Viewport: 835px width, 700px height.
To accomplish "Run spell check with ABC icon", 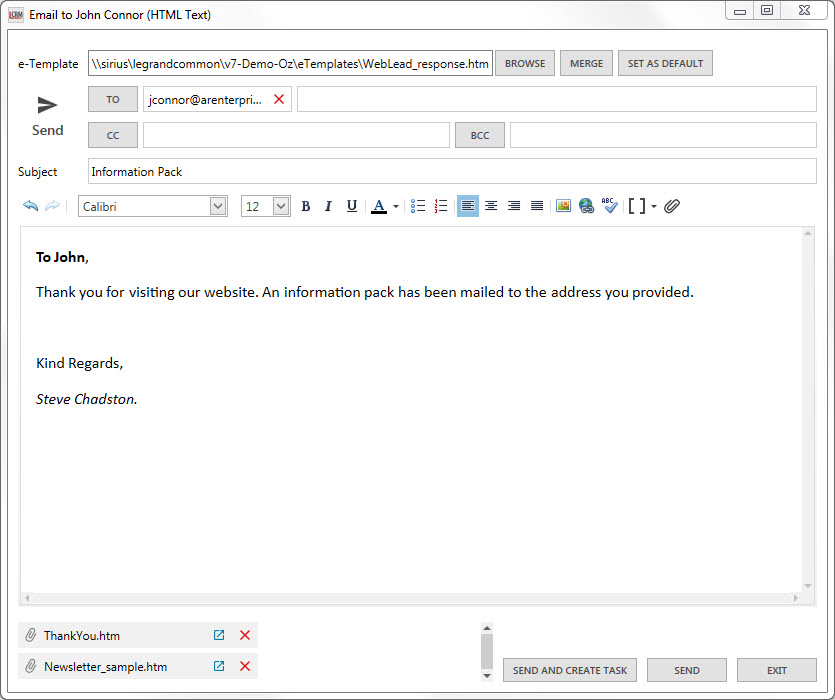I will click(610, 206).
